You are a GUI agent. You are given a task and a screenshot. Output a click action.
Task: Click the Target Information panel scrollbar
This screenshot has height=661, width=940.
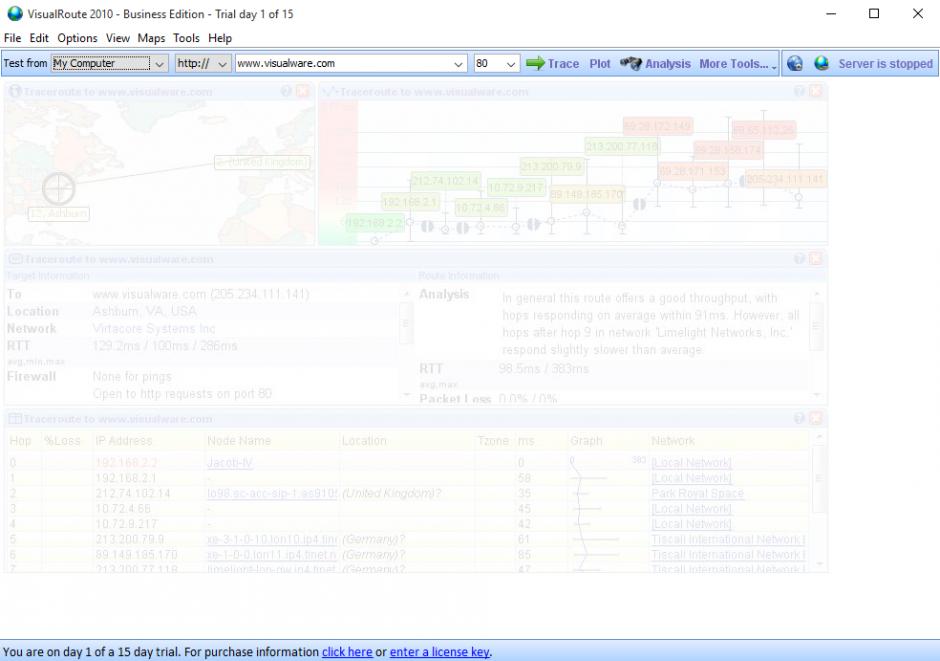(406, 343)
